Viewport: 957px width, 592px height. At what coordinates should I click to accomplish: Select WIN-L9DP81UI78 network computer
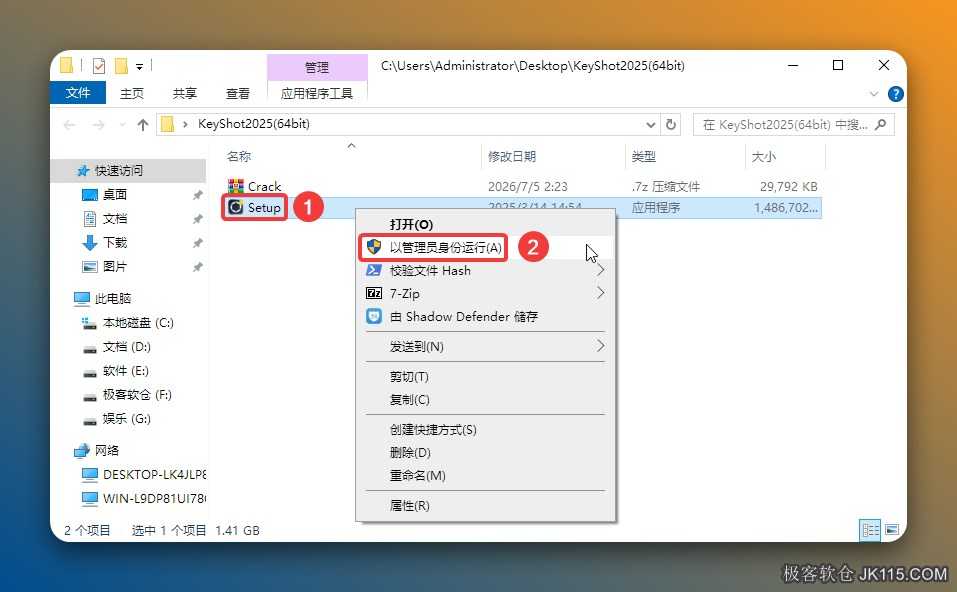154,499
